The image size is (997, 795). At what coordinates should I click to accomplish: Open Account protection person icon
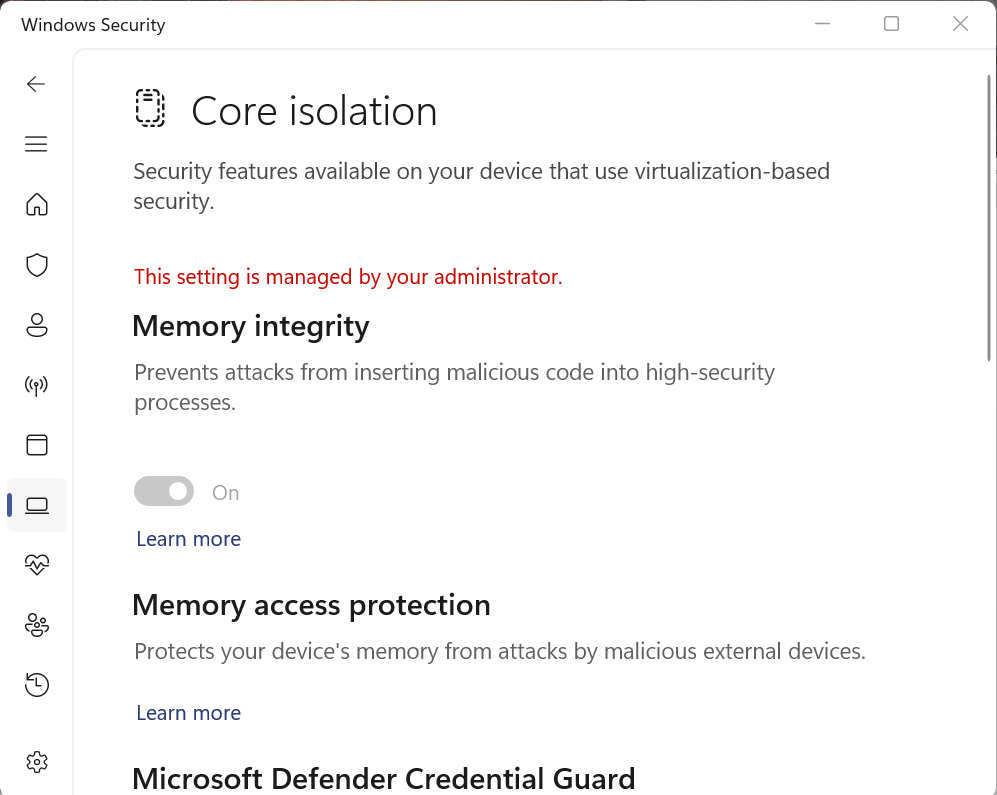point(37,325)
